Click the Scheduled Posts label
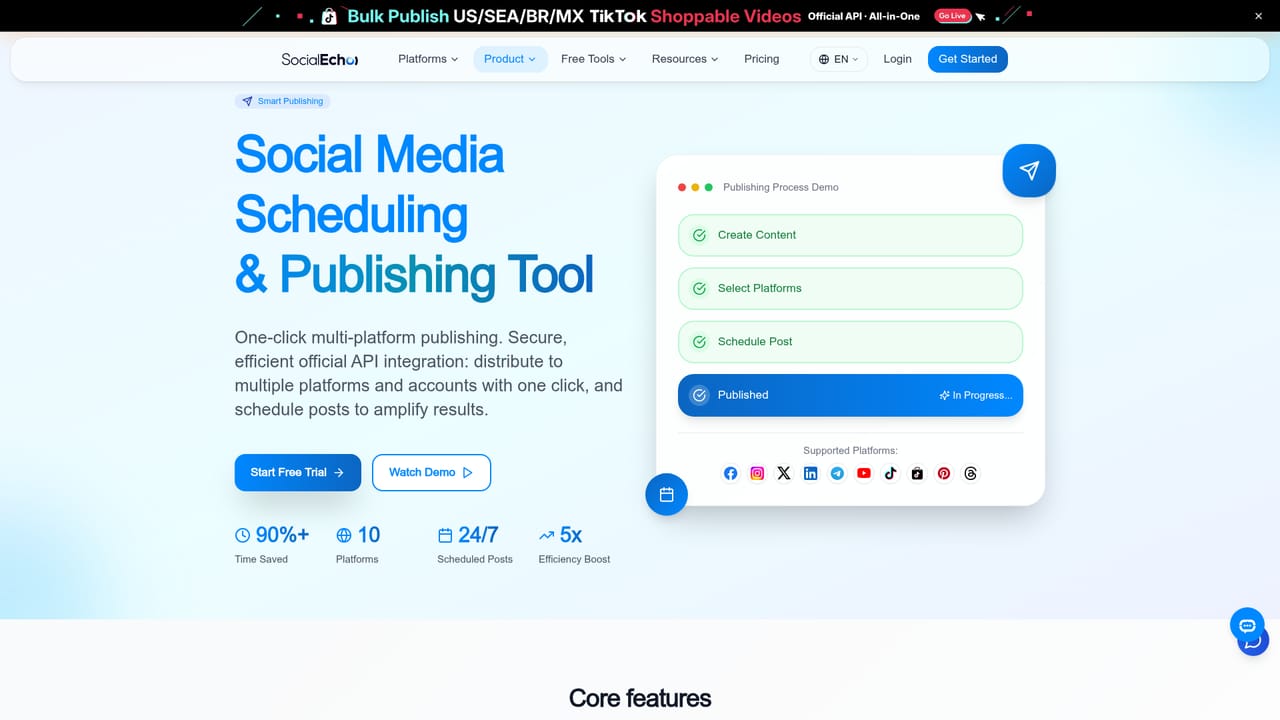The height and width of the screenshot is (720, 1280). [475, 559]
